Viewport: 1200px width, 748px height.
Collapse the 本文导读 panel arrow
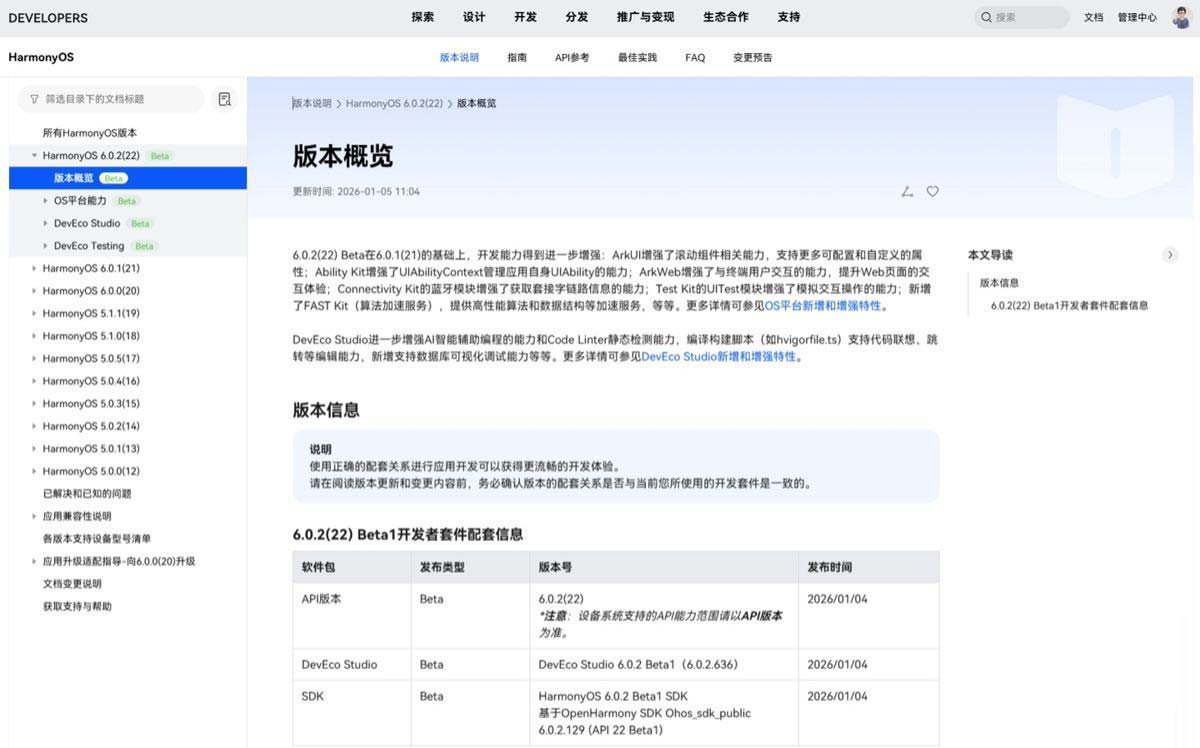1170,255
